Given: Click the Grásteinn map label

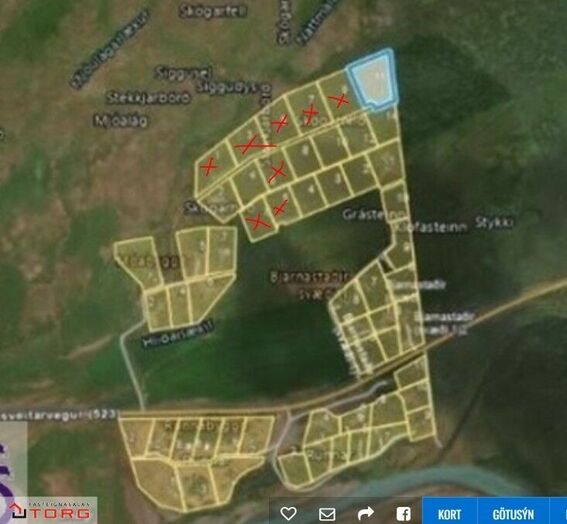Looking at the screenshot, I should pos(374,214).
